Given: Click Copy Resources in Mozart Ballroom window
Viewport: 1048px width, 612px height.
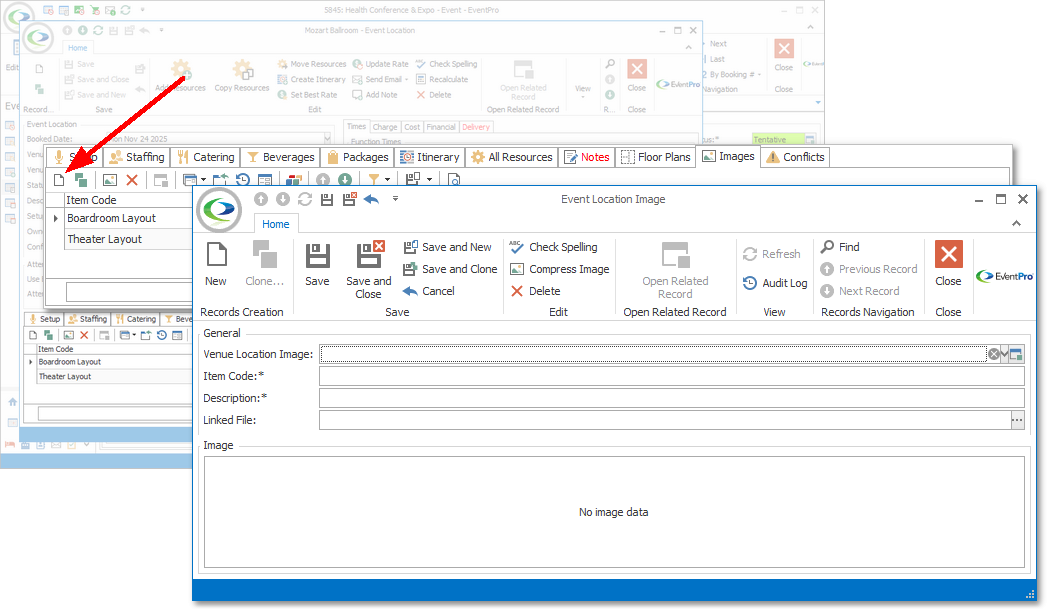Looking at the screenshot, I should [242, 75].
